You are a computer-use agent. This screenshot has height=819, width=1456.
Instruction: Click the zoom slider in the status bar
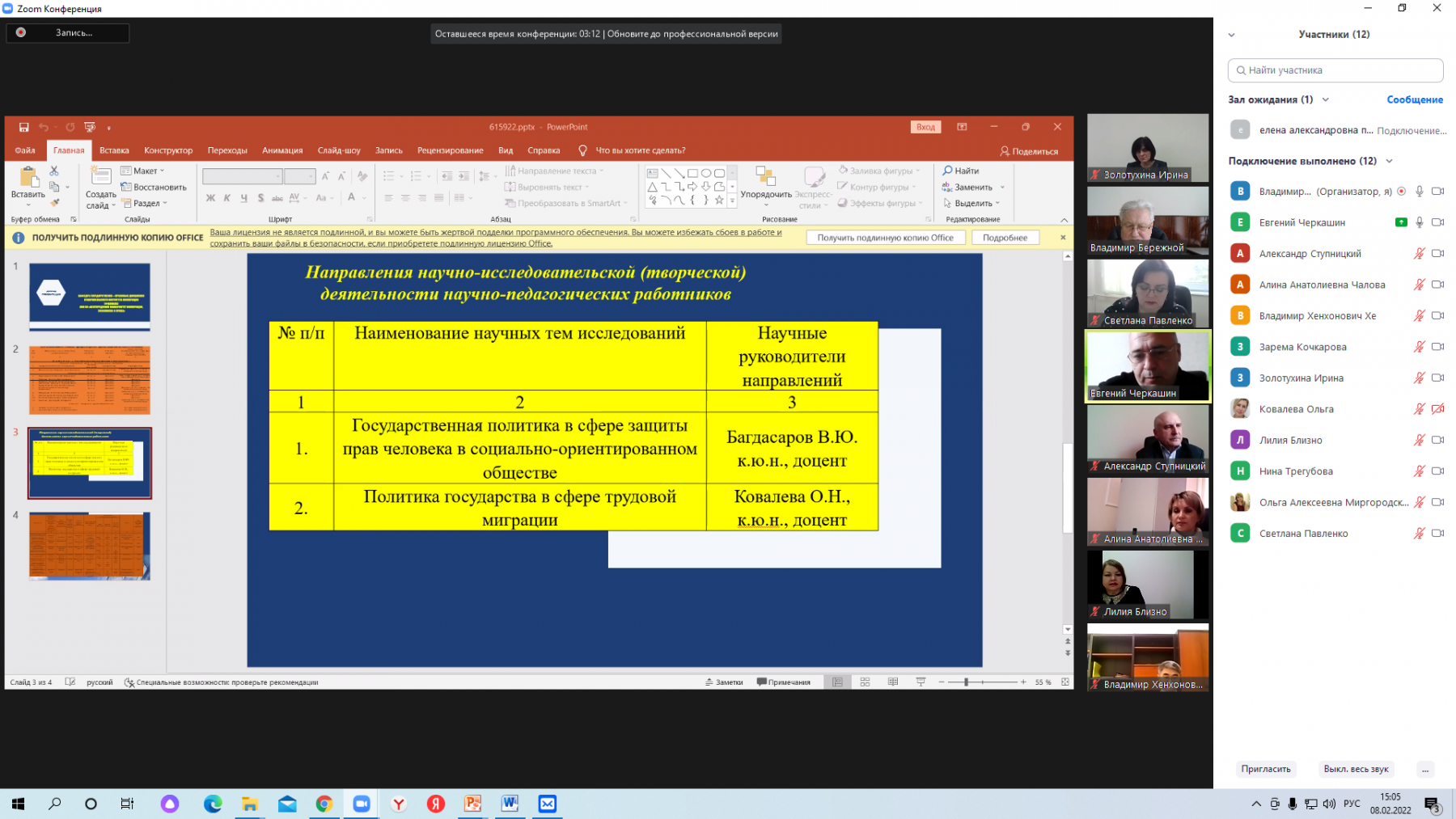[x=982, y=682]
